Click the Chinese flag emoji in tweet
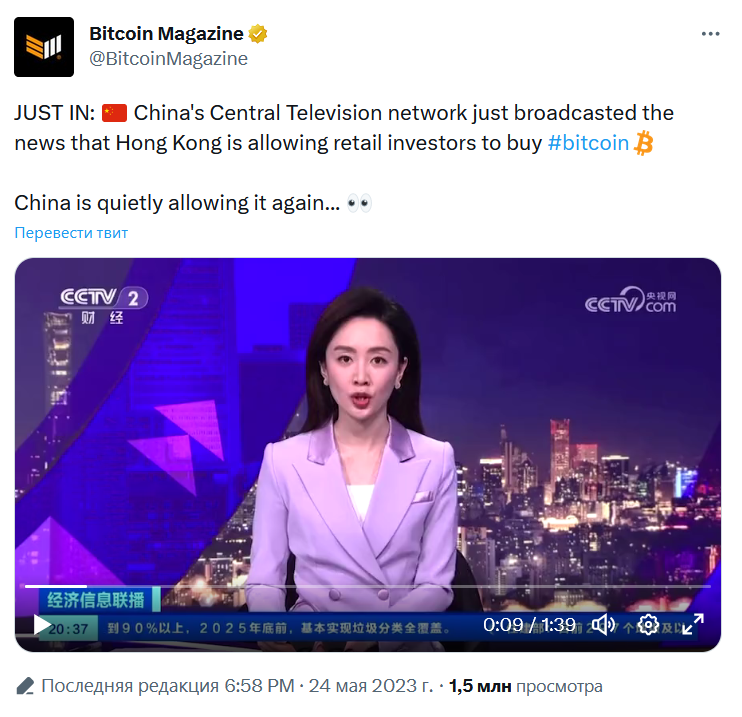The width and height of the screenshot is (742, 717). [x=115, y=113]
